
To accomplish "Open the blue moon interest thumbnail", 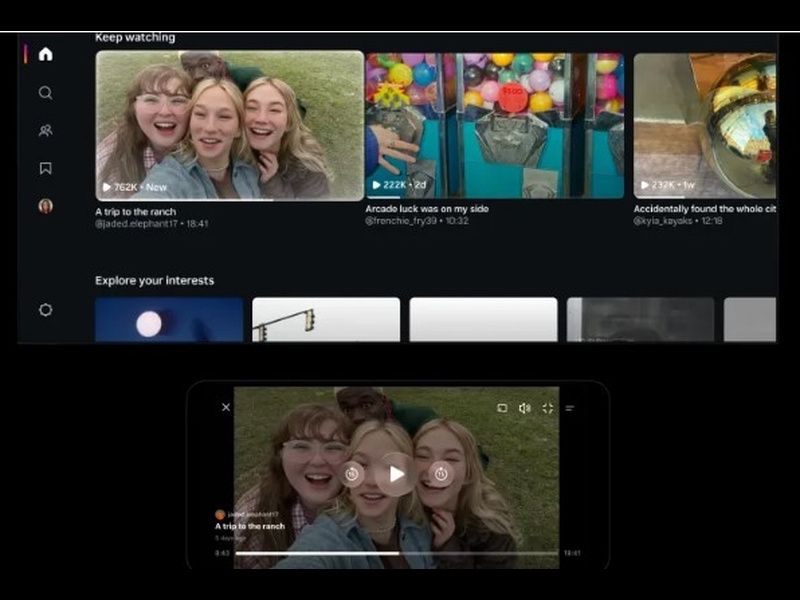I will click(x=169, y=320).
